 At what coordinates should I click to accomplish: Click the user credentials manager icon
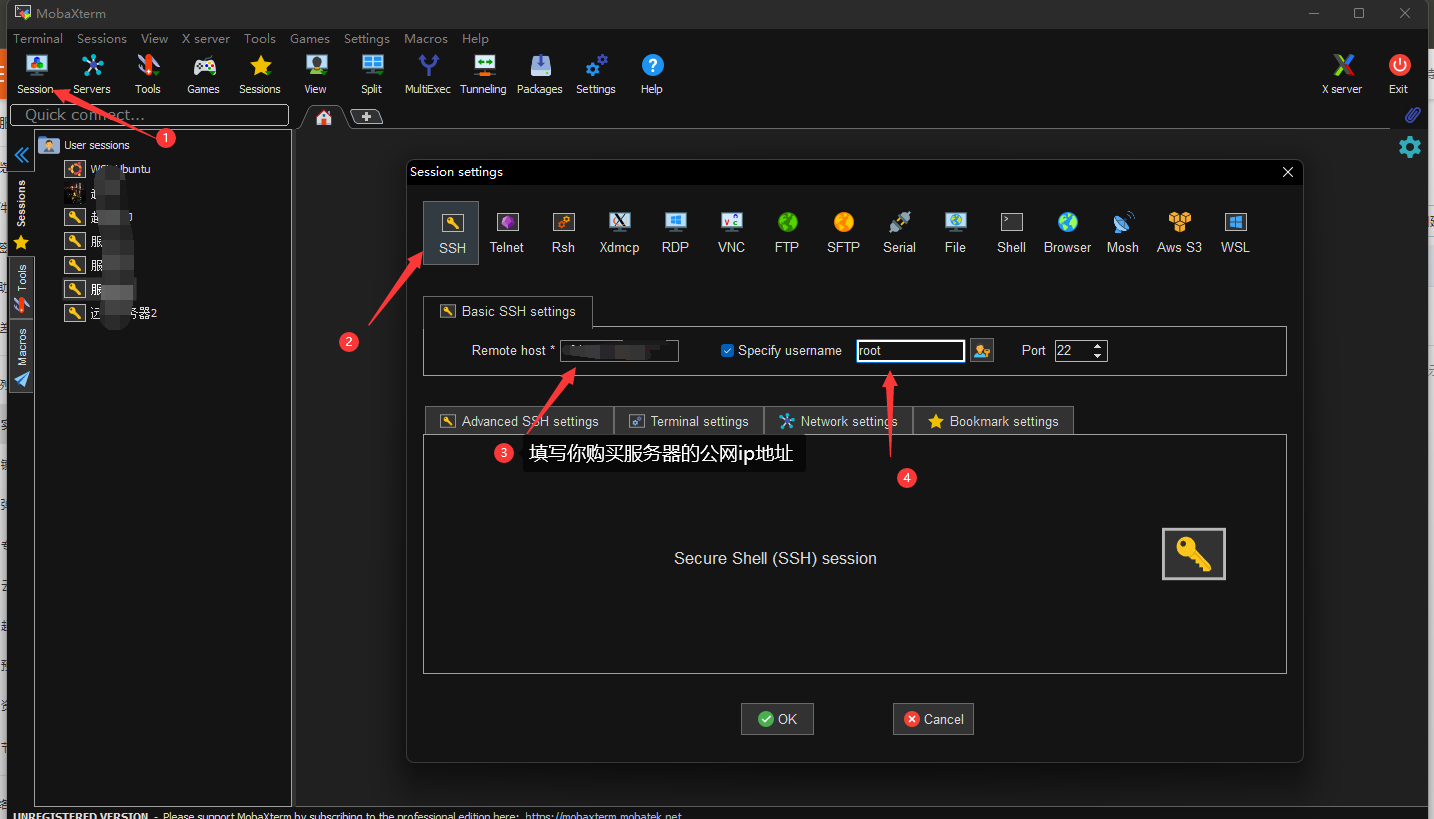(982, 350)
